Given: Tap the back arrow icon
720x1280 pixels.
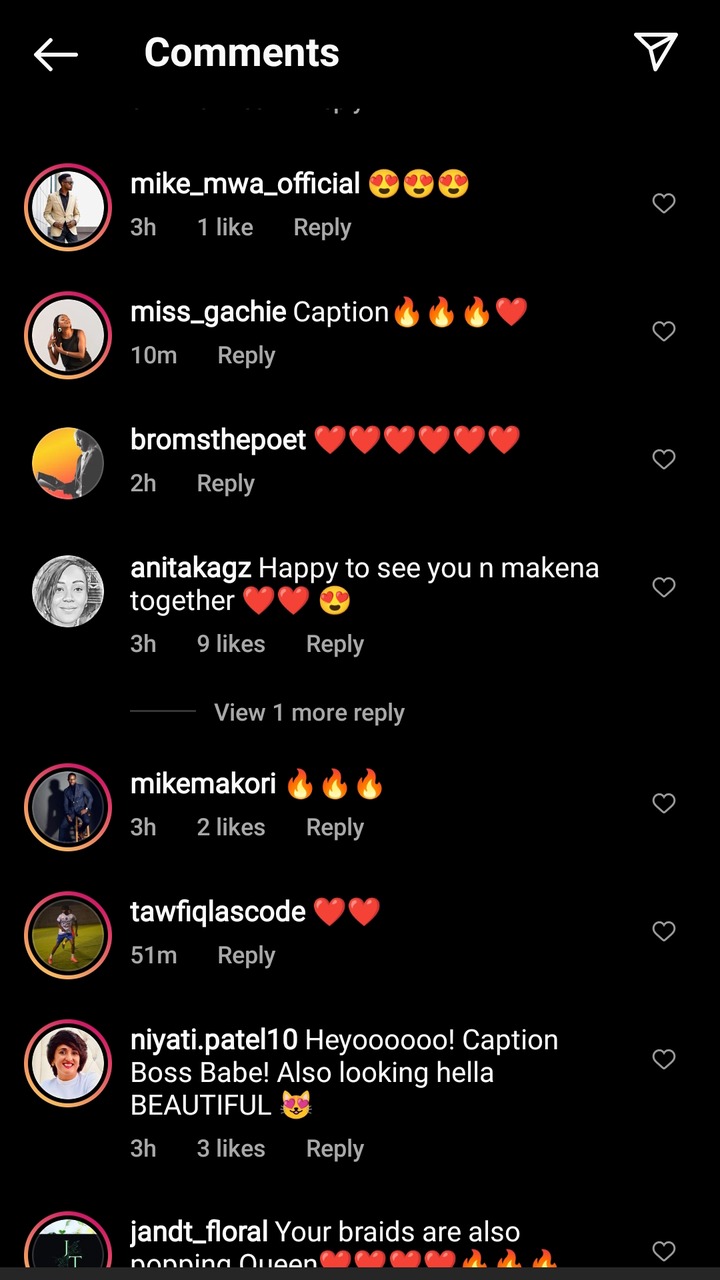Looking at the screenshot, I should 56,54.
